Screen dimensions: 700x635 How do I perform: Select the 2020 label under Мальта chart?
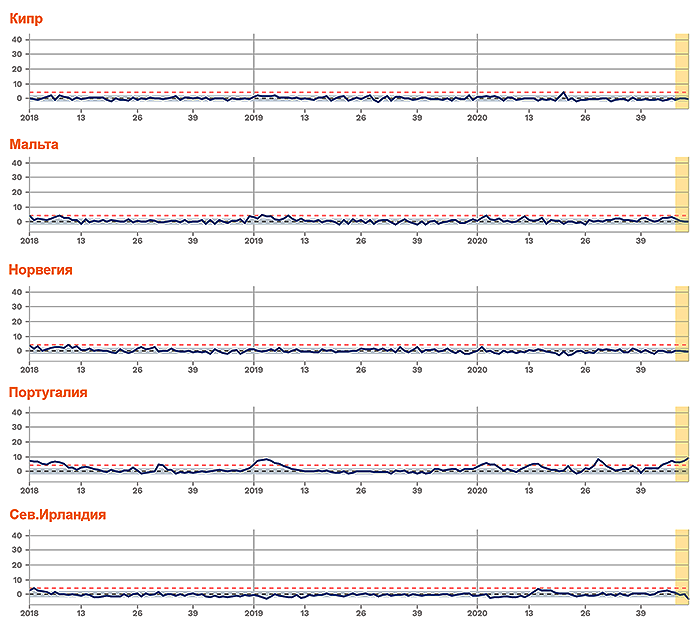[x=477, y=241]
